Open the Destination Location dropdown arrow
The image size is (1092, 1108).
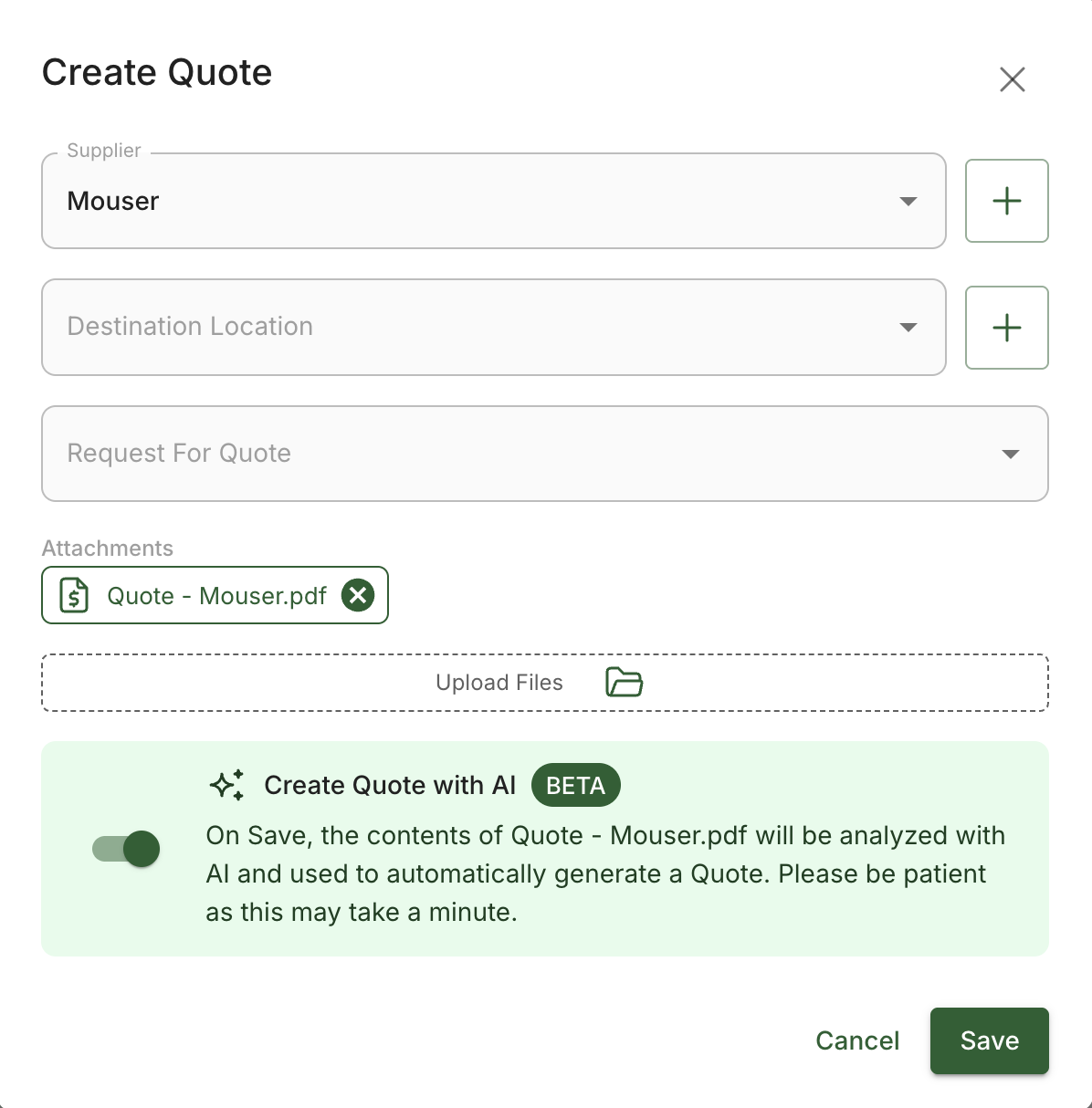tap(908, 327)
